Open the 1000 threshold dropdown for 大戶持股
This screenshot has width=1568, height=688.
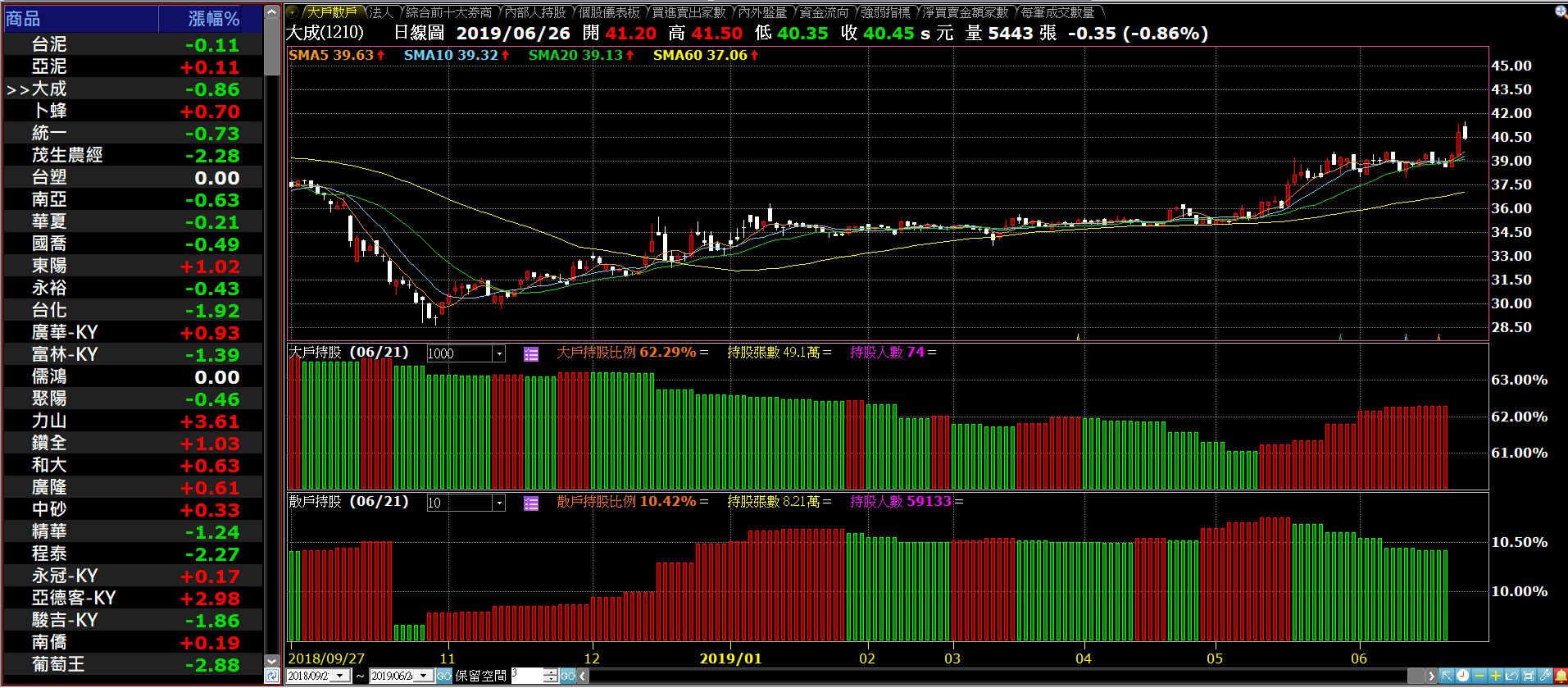(498, 353)
